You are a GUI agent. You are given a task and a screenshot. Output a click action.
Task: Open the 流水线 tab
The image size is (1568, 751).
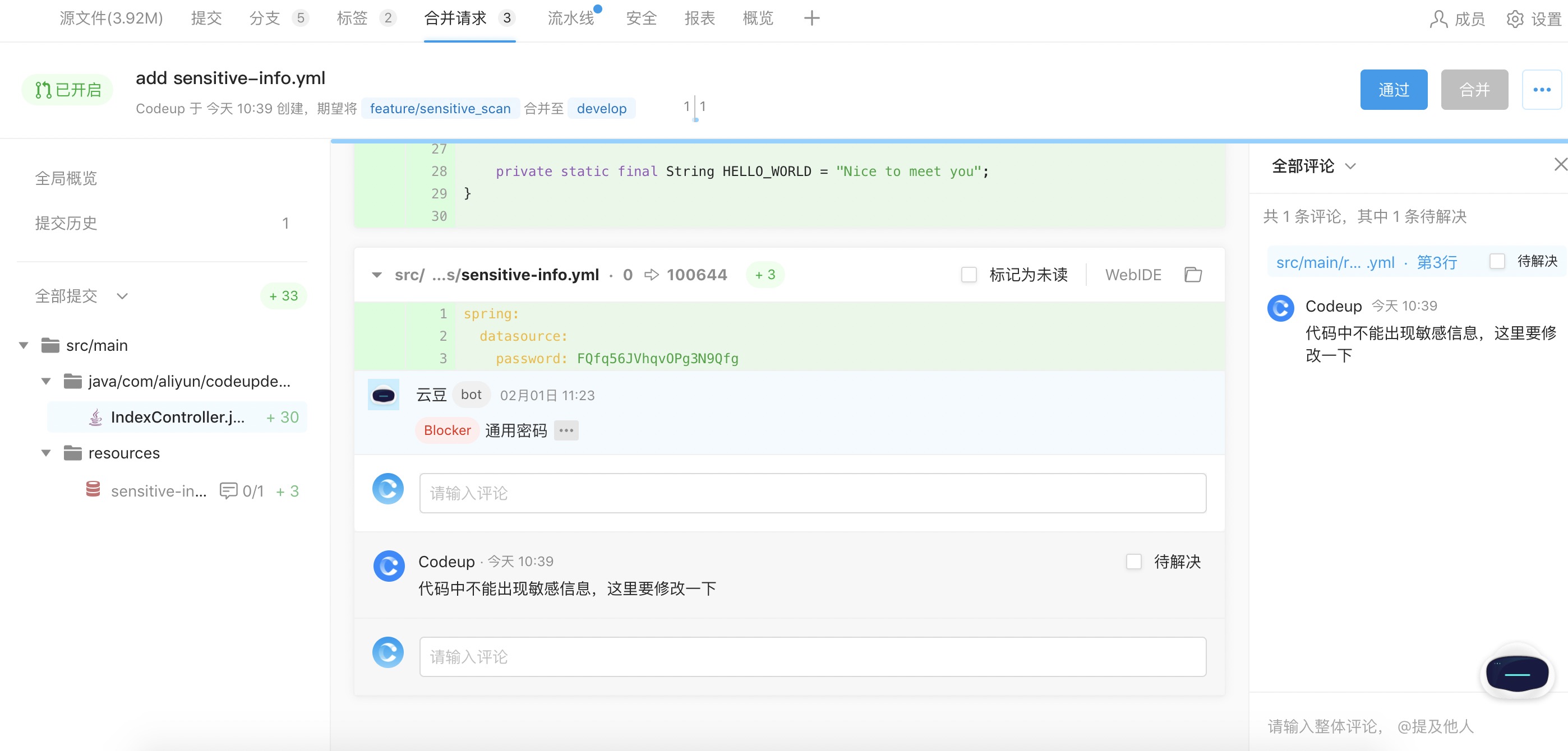coord(571,18)
